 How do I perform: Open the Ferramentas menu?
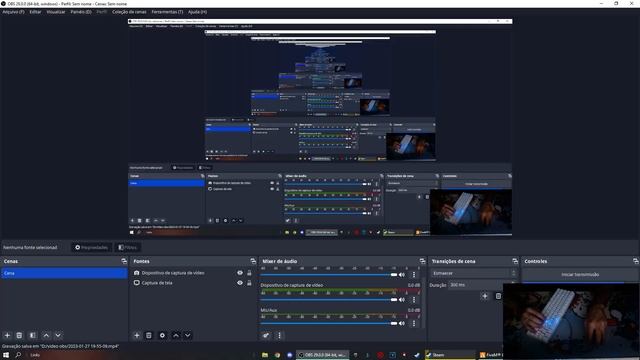pyautogui.click(x=167, y=12)
